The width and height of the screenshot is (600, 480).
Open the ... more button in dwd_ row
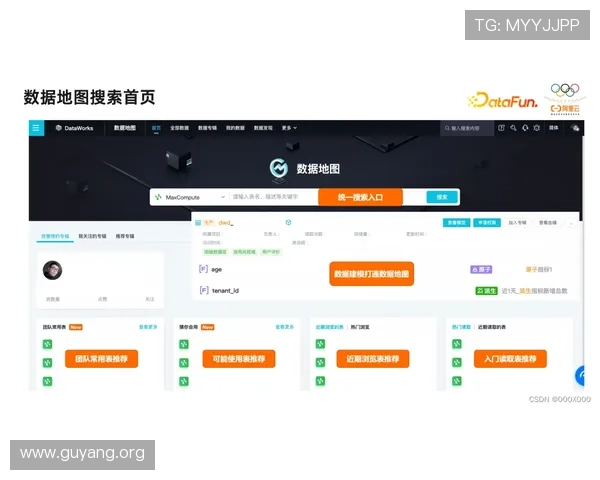click(x=571, y=223)
